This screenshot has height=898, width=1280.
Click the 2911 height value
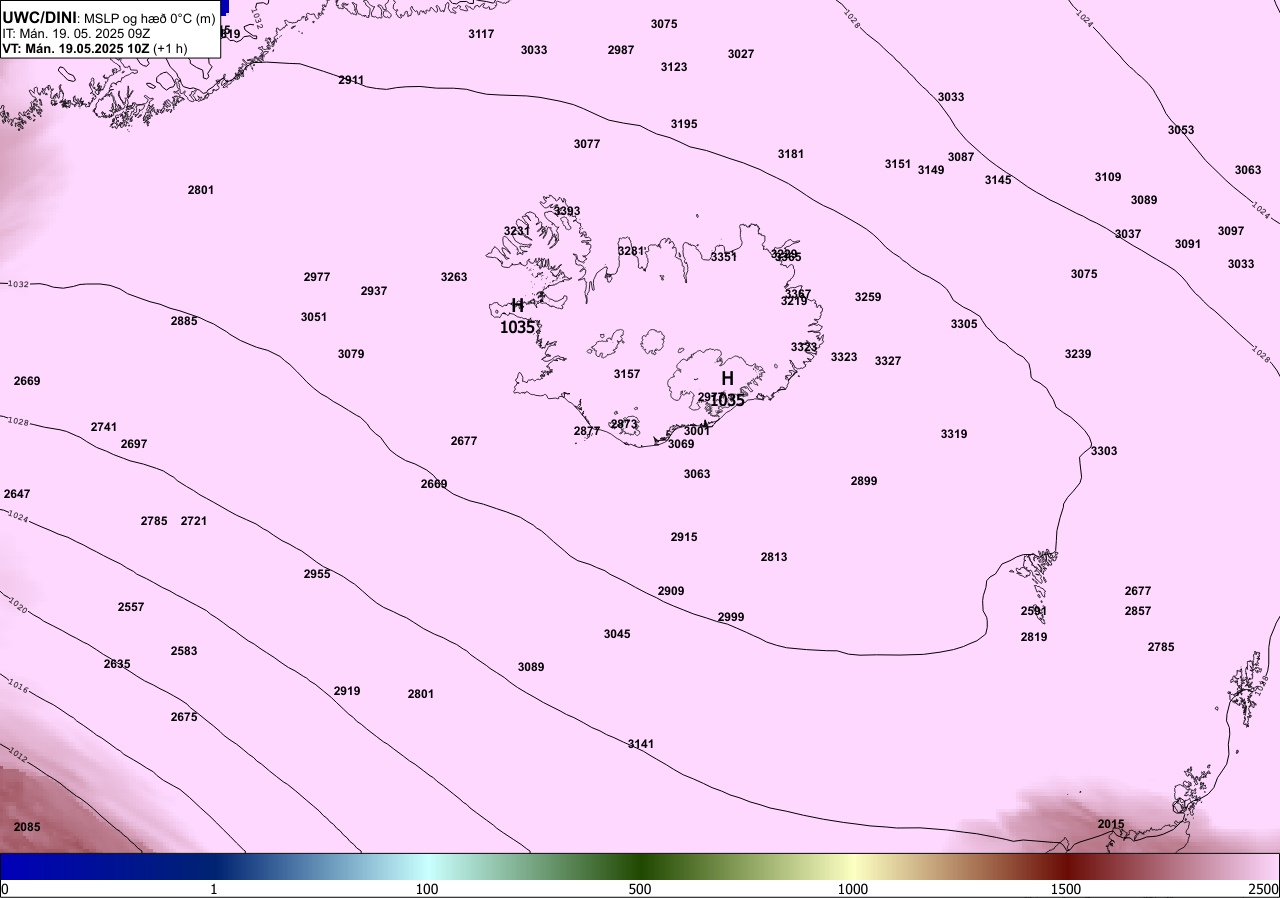351,80
